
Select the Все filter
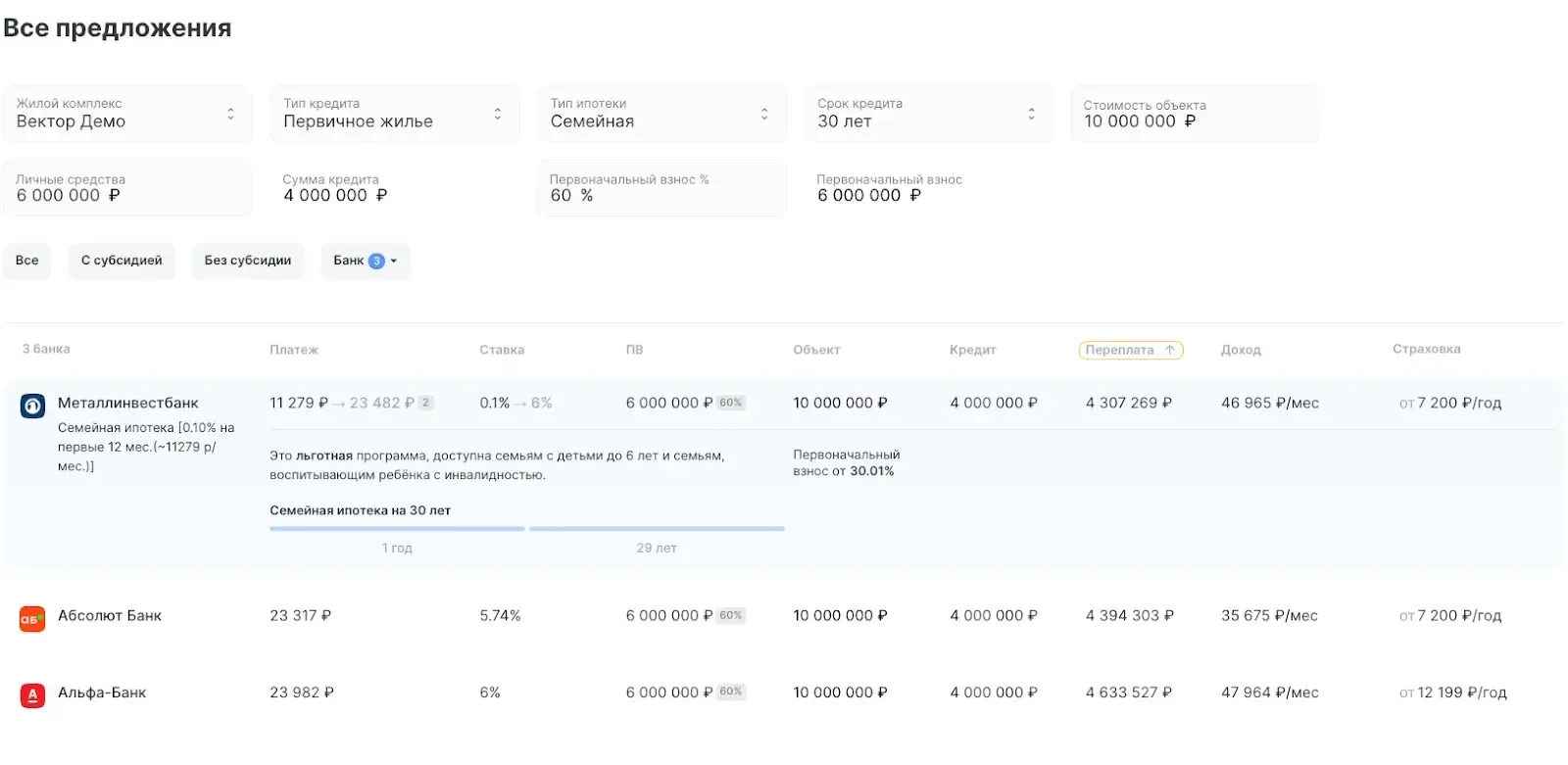tap(27, 261)
